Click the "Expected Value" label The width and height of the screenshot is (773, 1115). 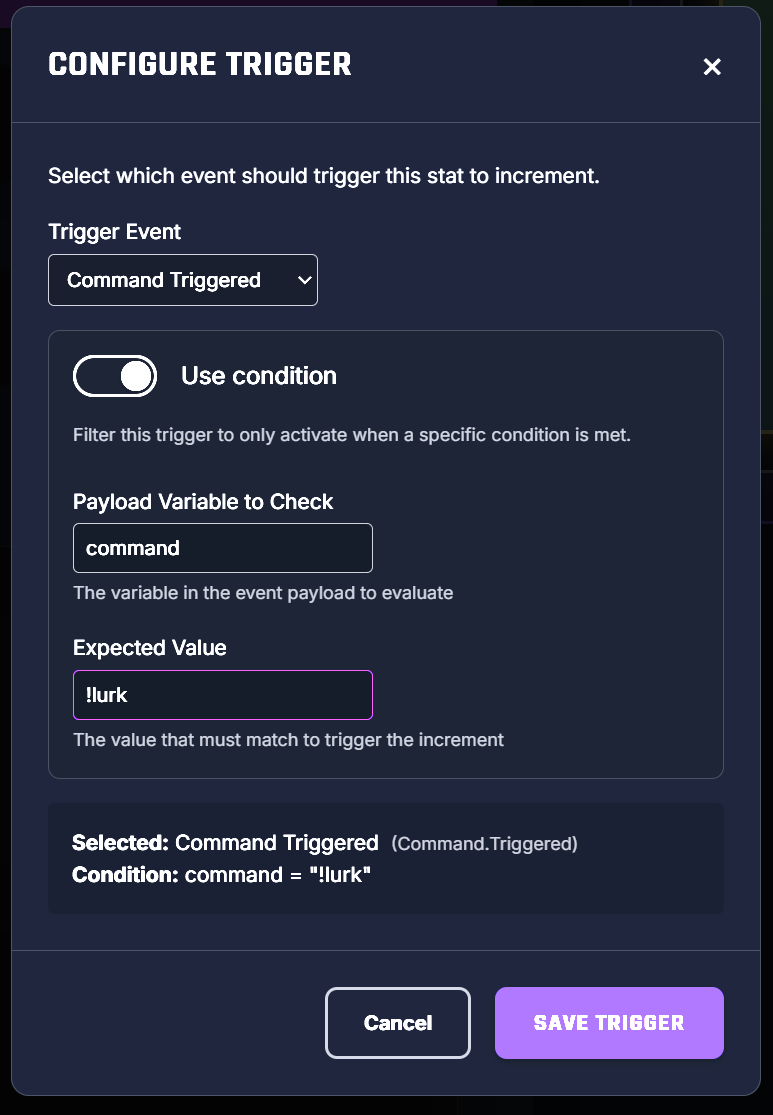(150, 648)
